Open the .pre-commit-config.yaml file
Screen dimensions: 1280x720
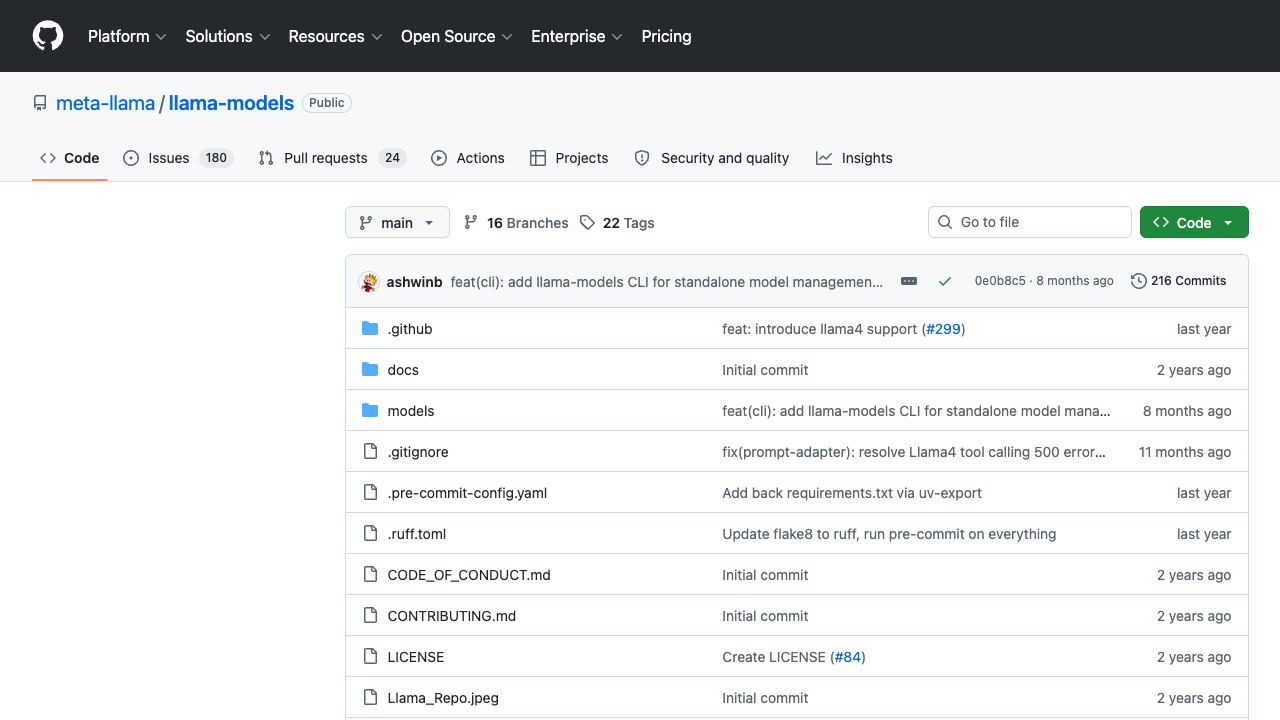click(467, 493)
